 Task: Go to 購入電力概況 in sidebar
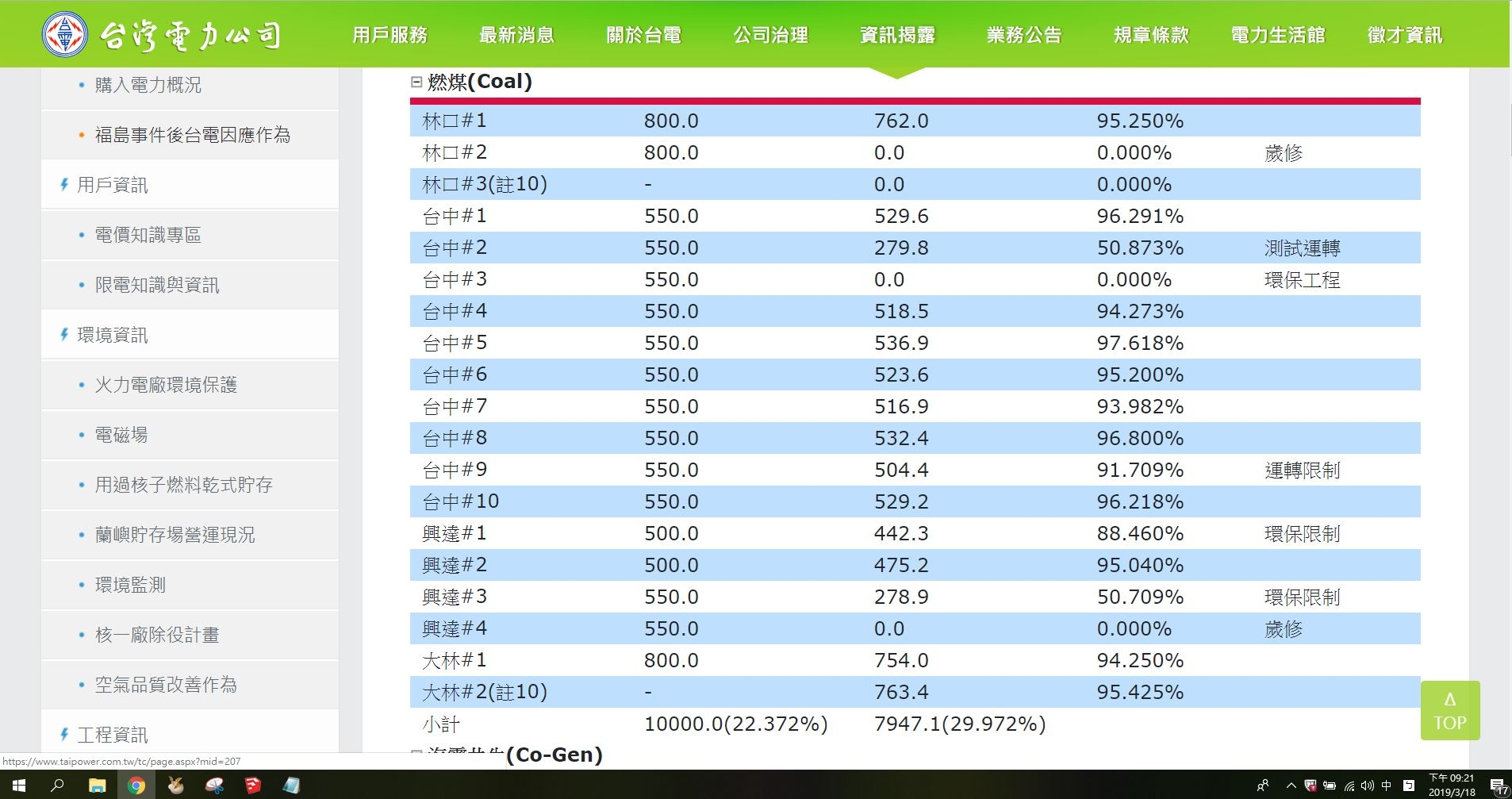click(x=148, y=85)
